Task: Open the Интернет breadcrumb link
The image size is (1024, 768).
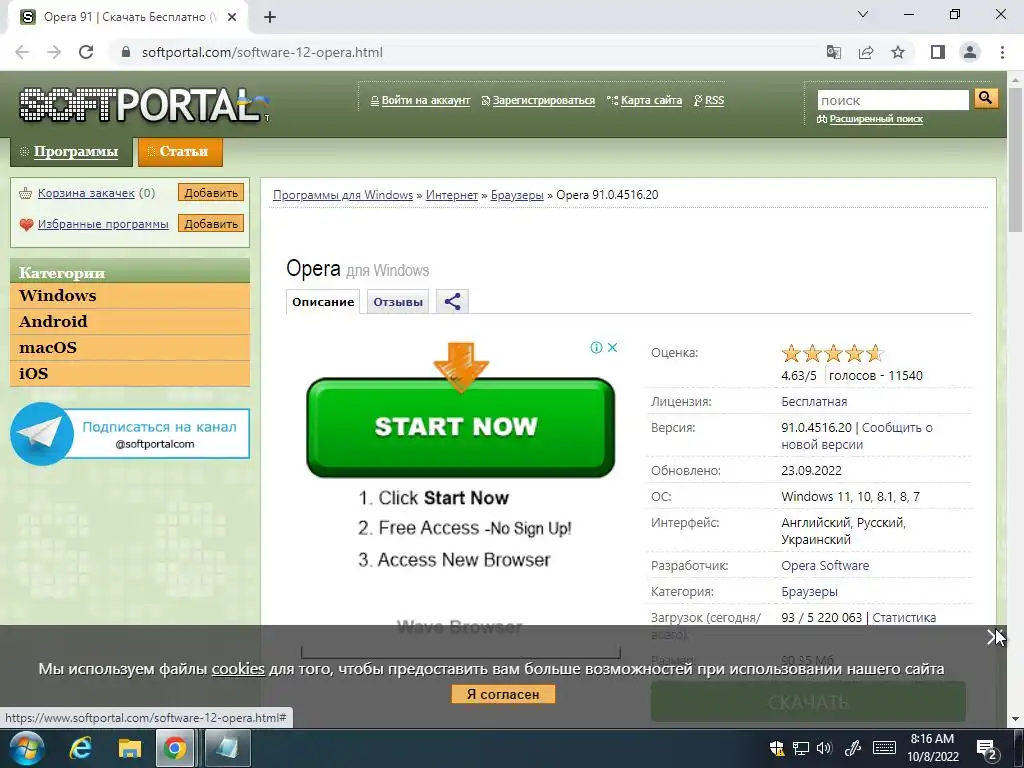Action: (452, 195)
